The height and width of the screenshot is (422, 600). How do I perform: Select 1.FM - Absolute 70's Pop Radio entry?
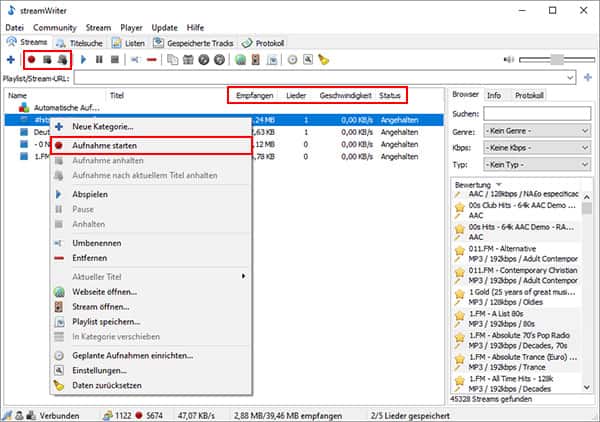[517, 340]
